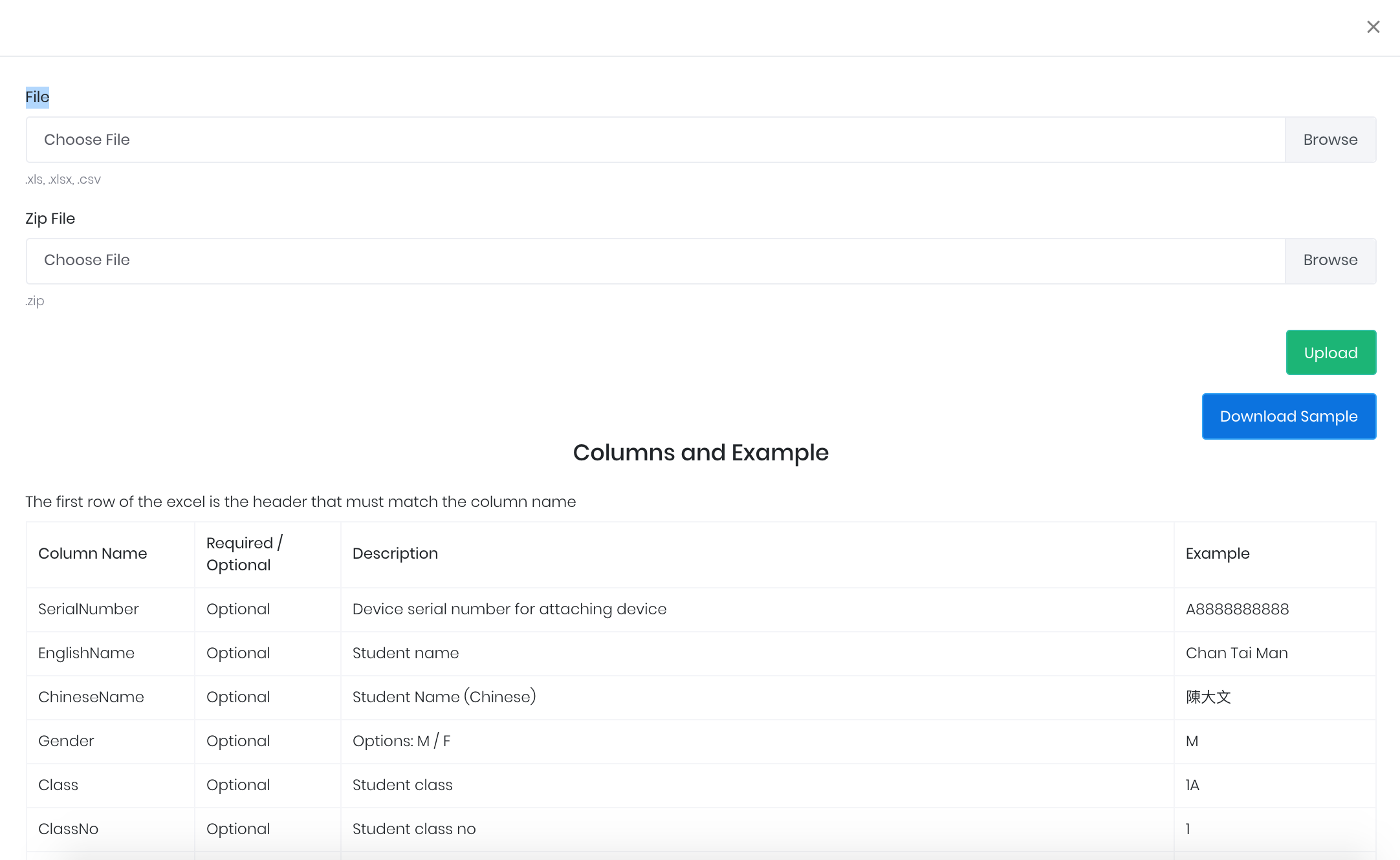Viewport: 1400px width, 860px height.
Task: Click the M example in Gender row
Action: [x=1192, y=741]
